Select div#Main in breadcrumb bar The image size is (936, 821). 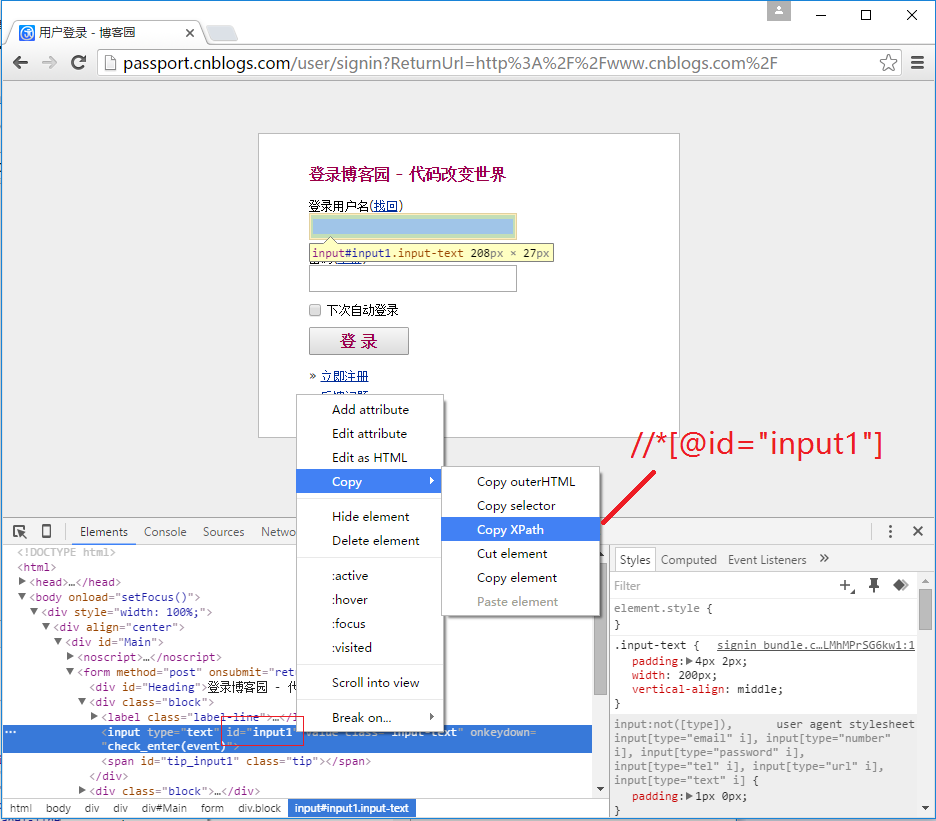tap(164, 808)
